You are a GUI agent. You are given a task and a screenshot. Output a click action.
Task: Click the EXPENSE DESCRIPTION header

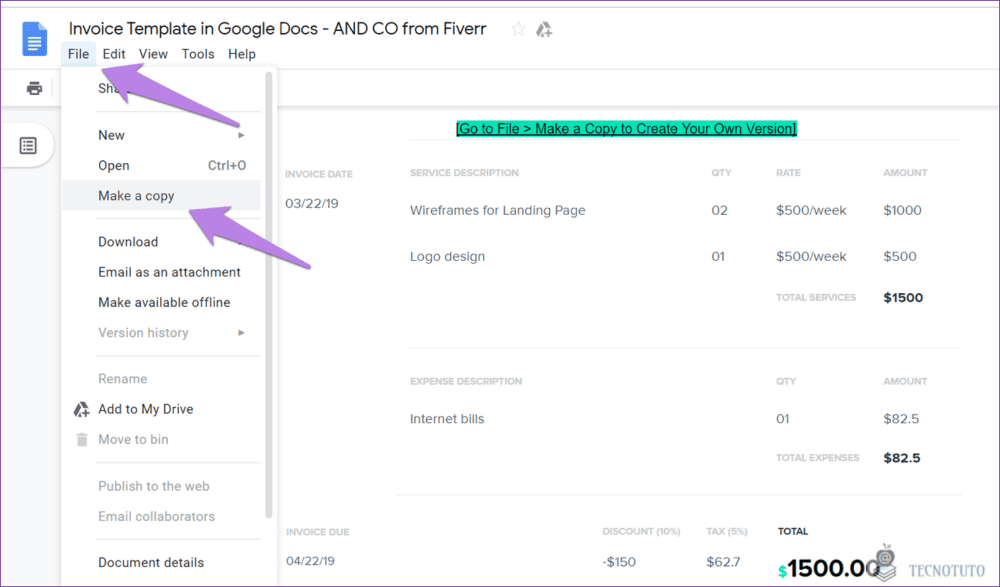click(466, 382)
